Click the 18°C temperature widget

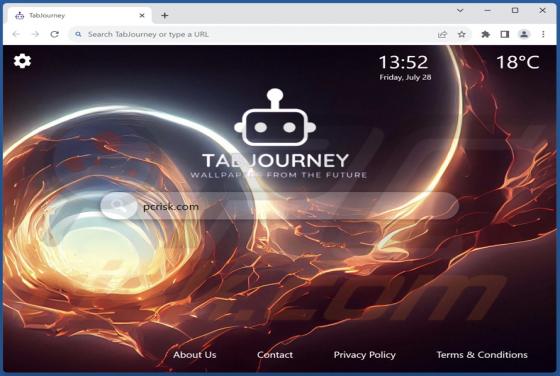(518, 62)
